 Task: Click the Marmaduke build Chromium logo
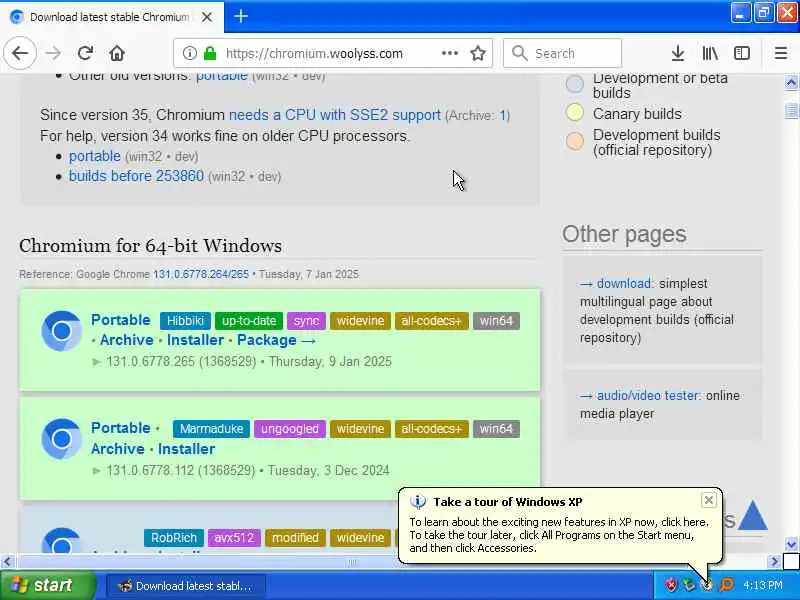point(61,439)
